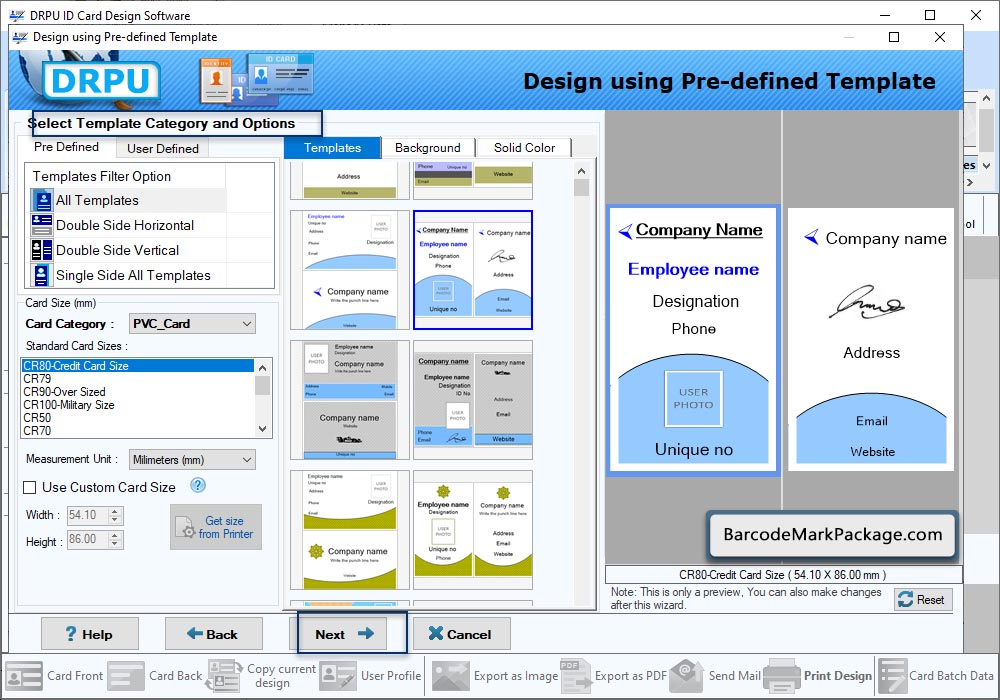Click the Height input field
The width and height of the screenshot is (1000, 700).
pyautogui.click(x=87, y=539)
